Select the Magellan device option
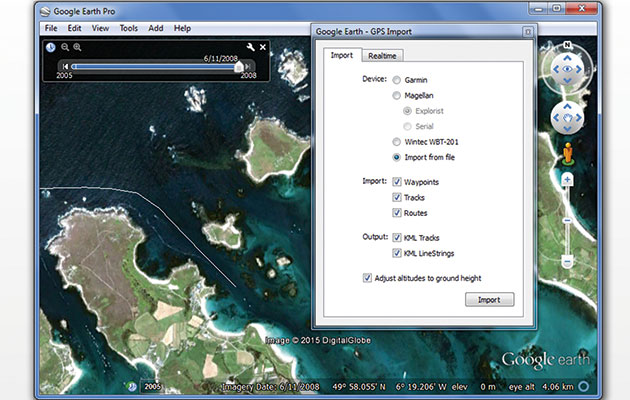Viewport: 630px width, 400px height. 396,95
